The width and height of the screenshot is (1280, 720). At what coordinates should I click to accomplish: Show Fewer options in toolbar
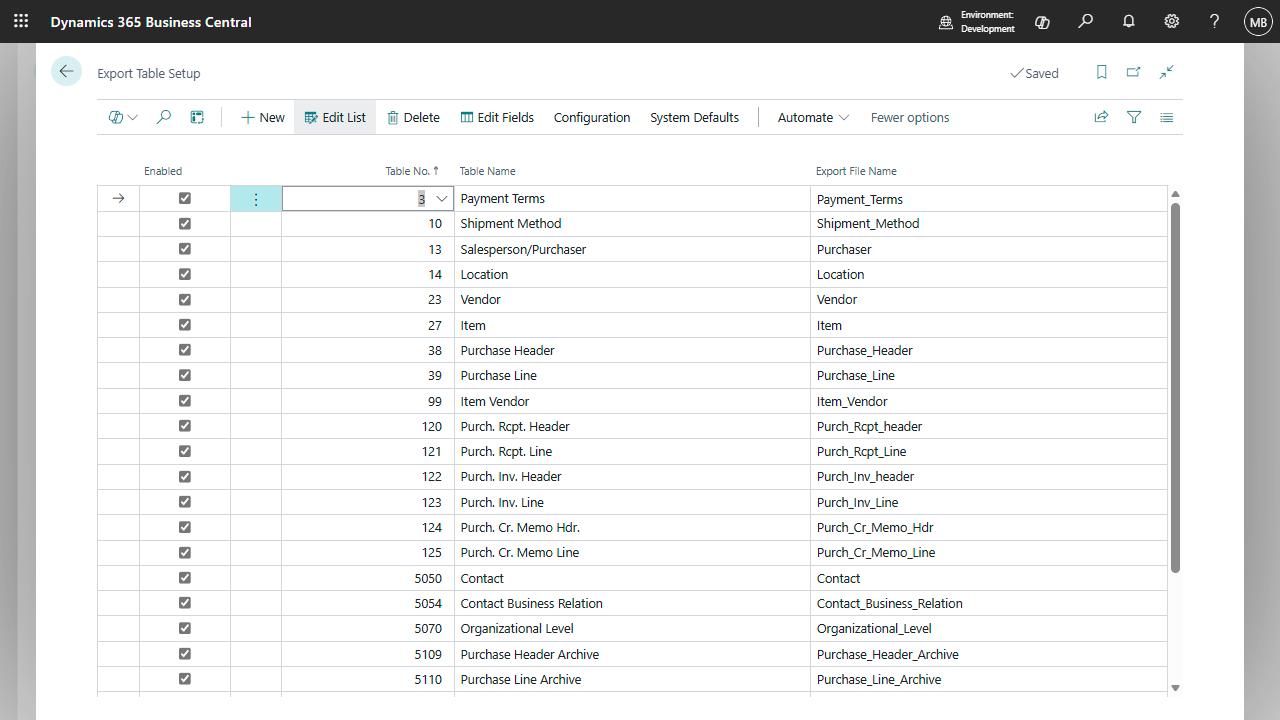910,117
